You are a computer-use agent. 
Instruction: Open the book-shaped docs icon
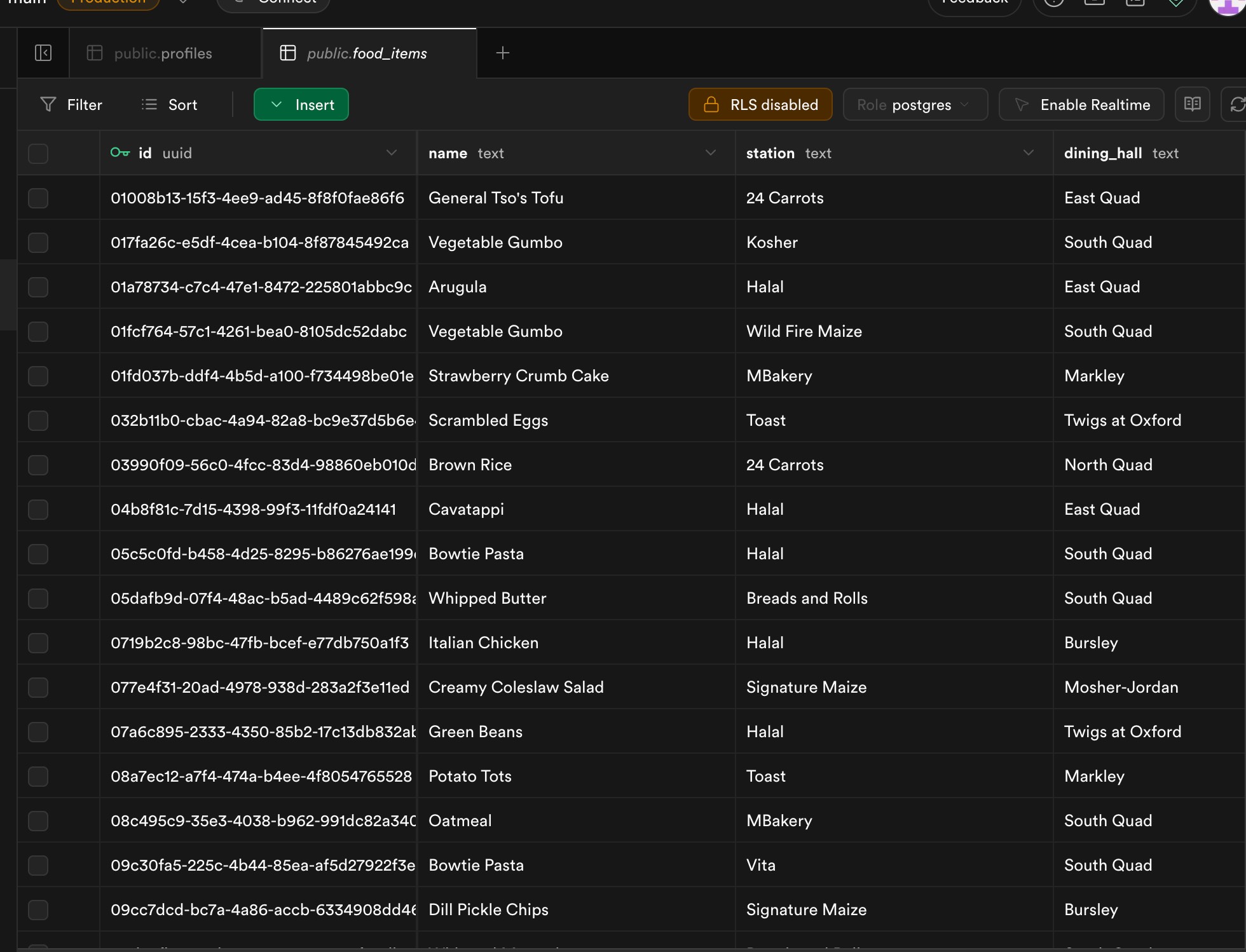(1193, 104)
